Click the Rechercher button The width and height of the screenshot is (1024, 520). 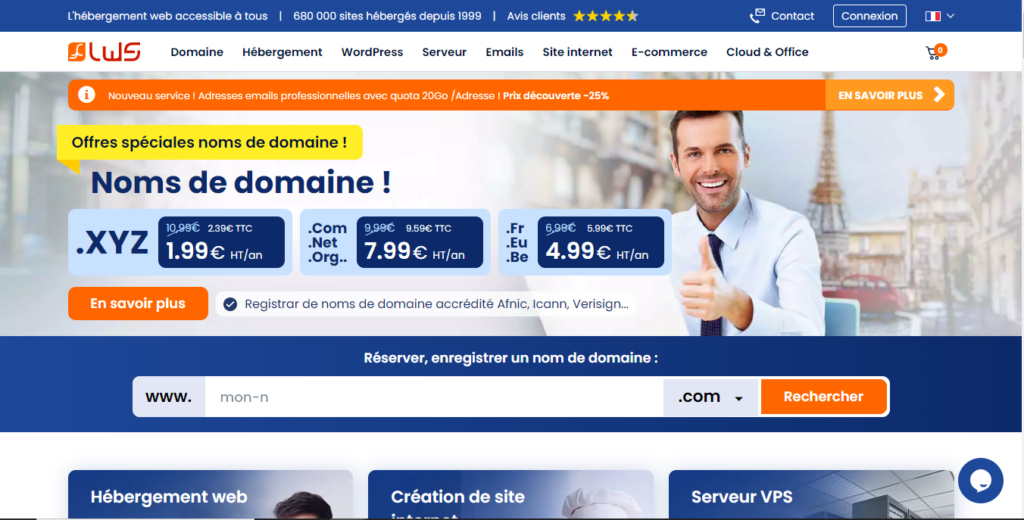[x=824, y=397]
